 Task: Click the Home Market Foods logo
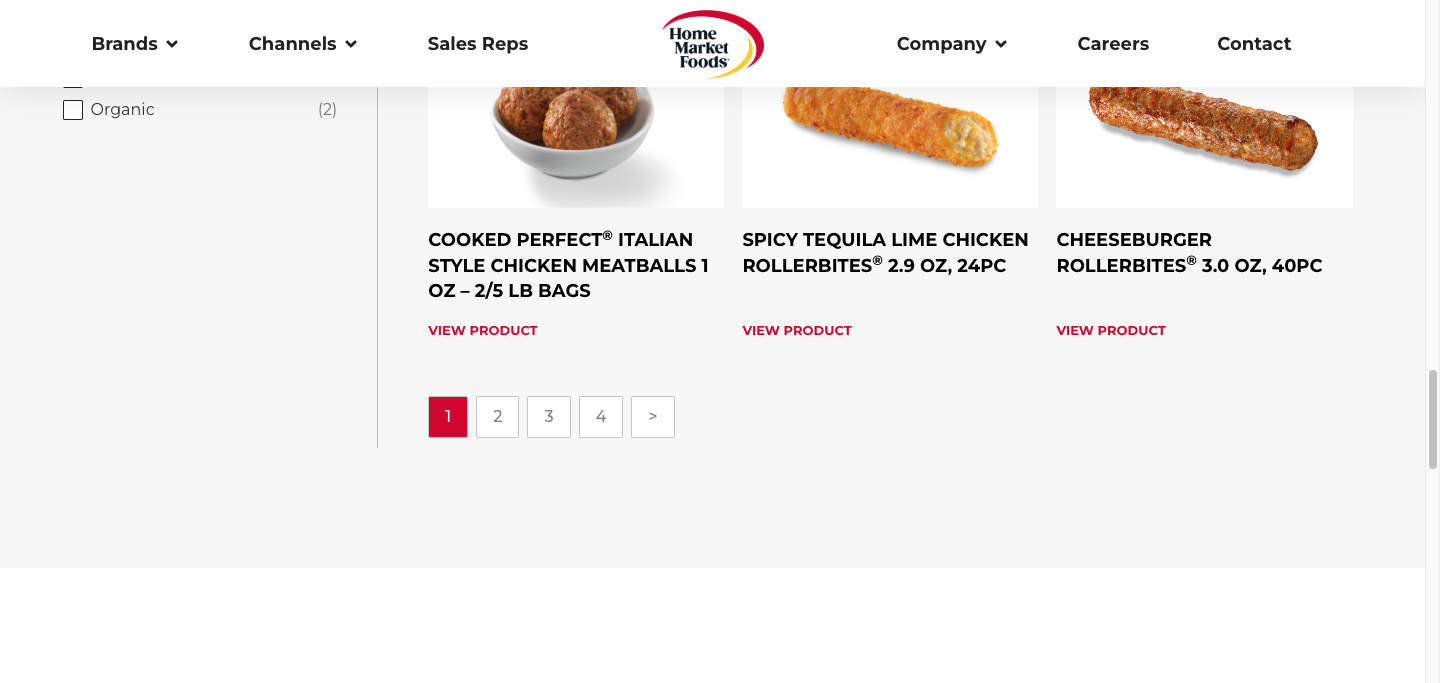click(712, 44)
